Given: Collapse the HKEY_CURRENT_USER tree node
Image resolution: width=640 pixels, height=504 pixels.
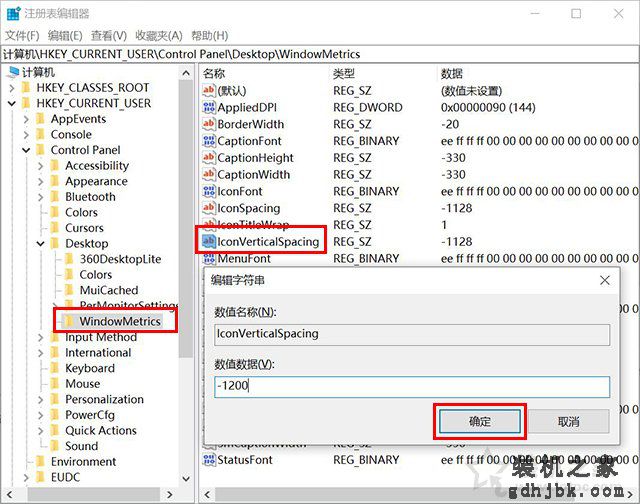Looking at the screenshot, I should [x=12, y=103].
